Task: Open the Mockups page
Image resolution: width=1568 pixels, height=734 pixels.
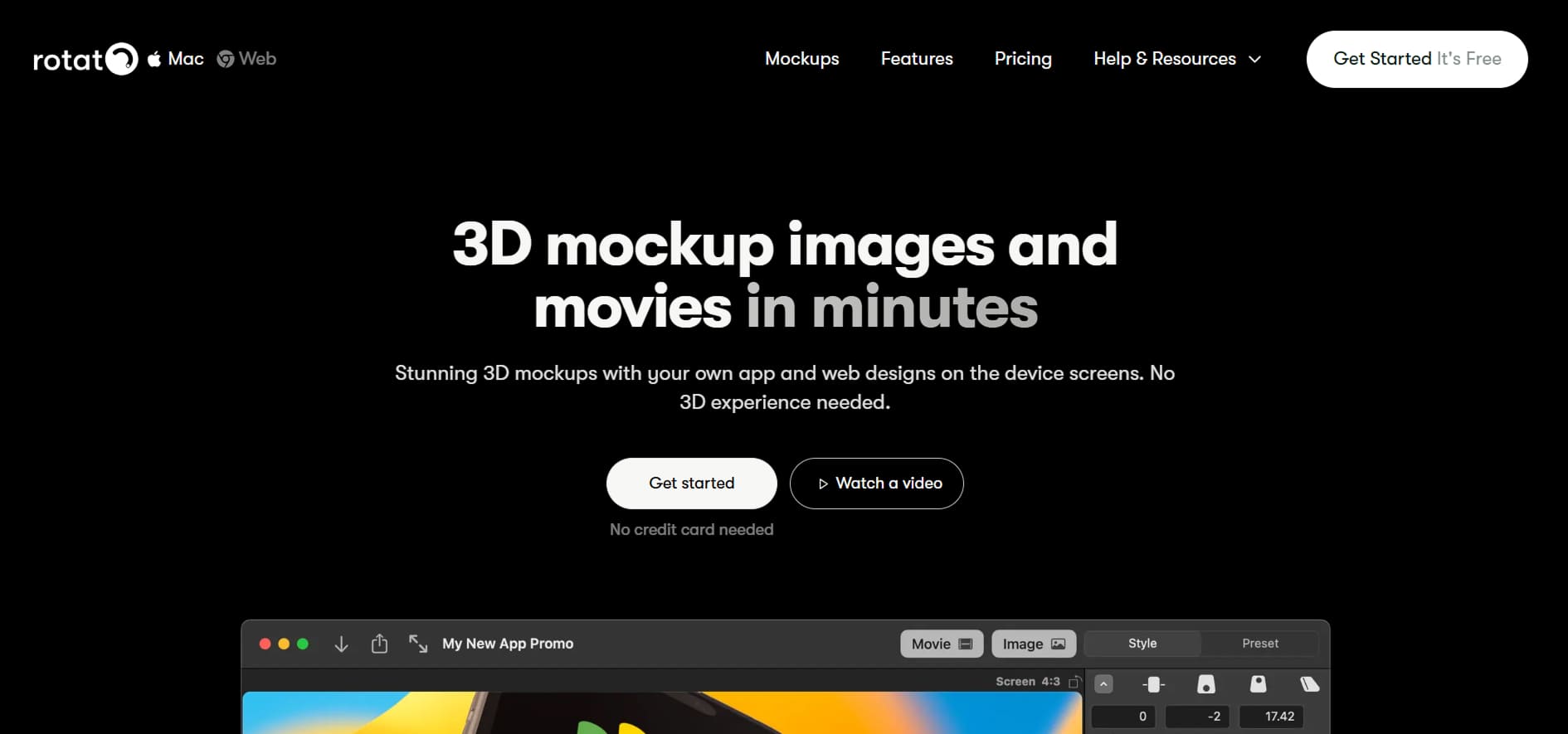Action: coord(801,59)
